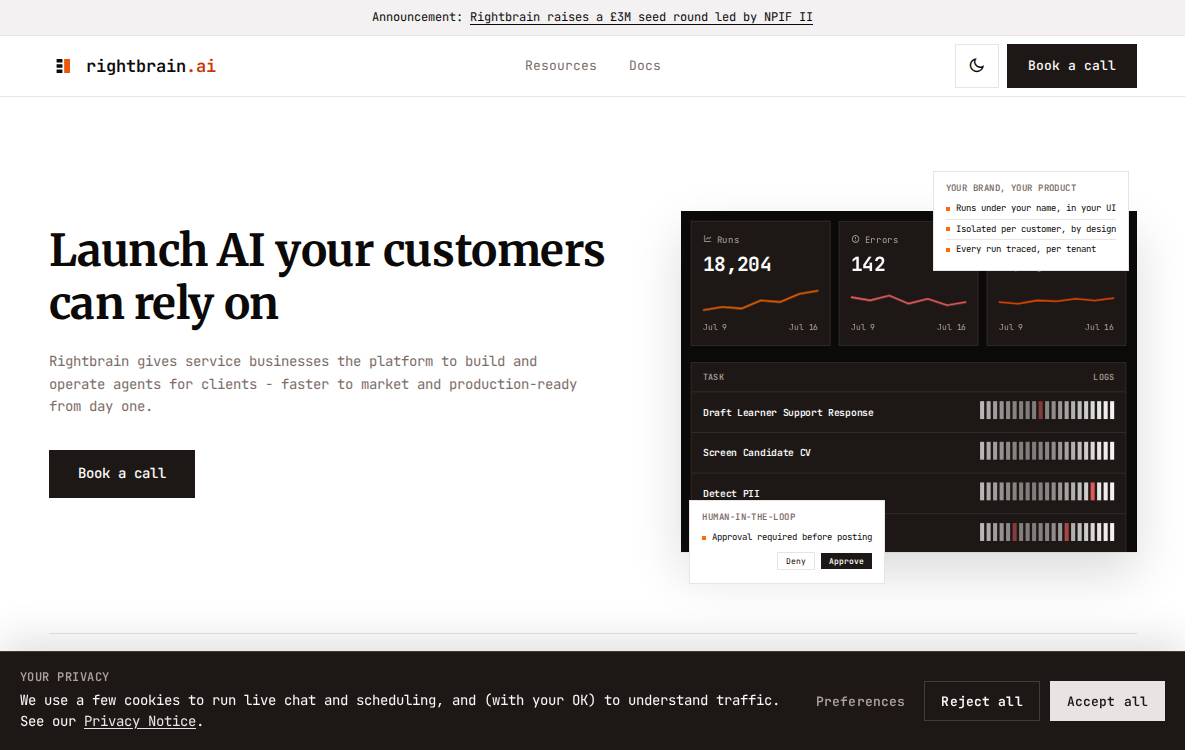Click Book a call below the hero text
Viewport: 1200px width, 750px height.
coord(122,474)
